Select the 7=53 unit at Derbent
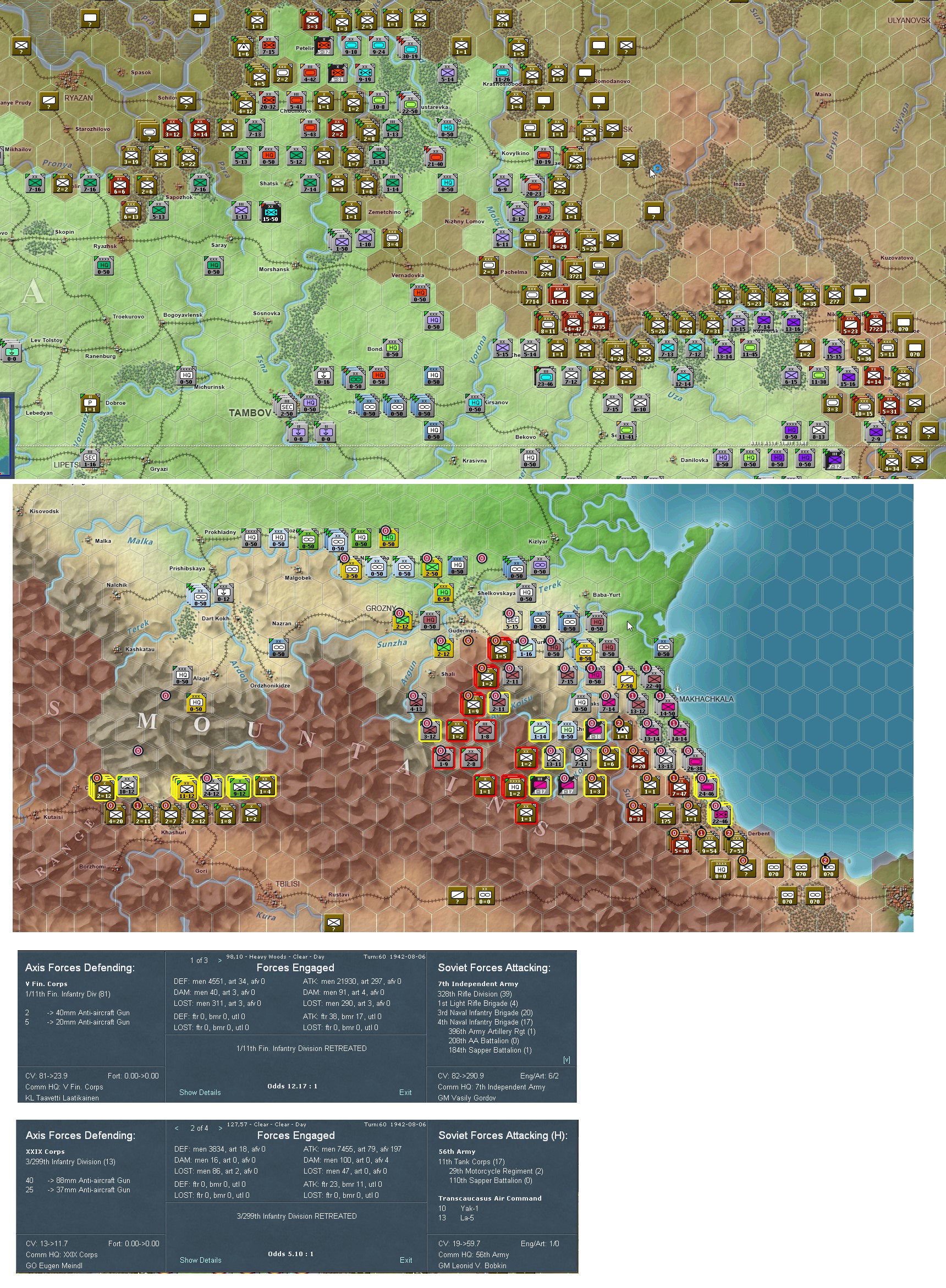The height and width of the screenshot is (1288, 946). 736,844
